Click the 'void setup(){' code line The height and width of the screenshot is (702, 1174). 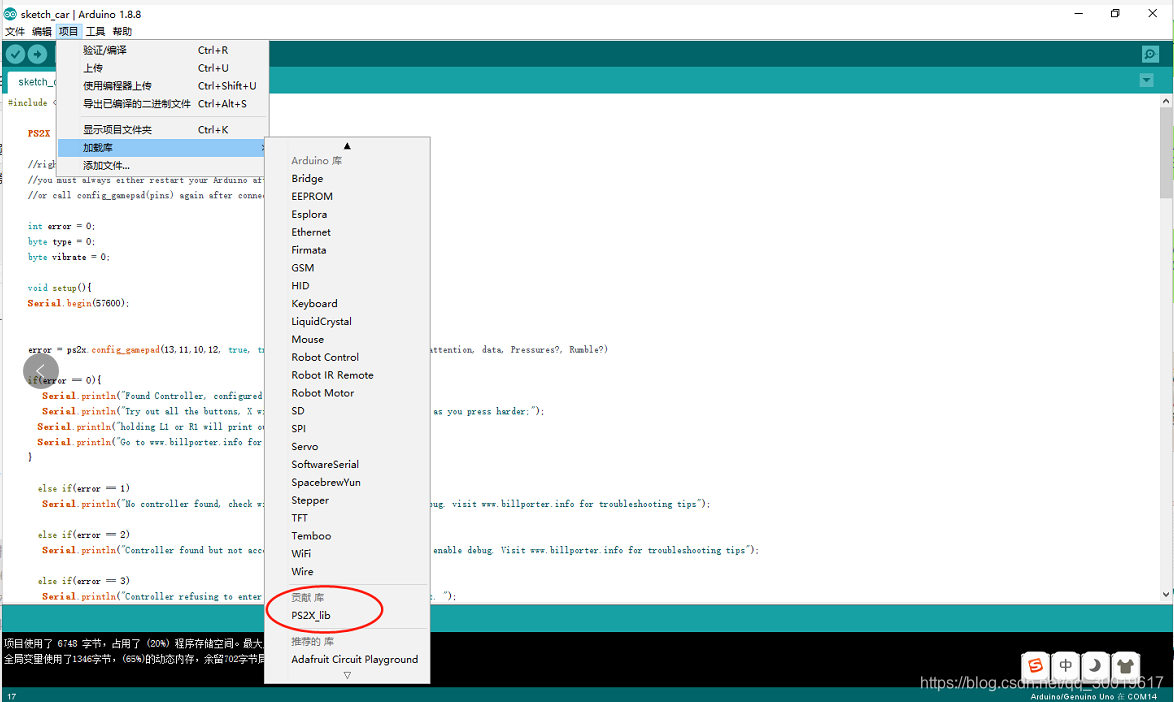[60, 287]
